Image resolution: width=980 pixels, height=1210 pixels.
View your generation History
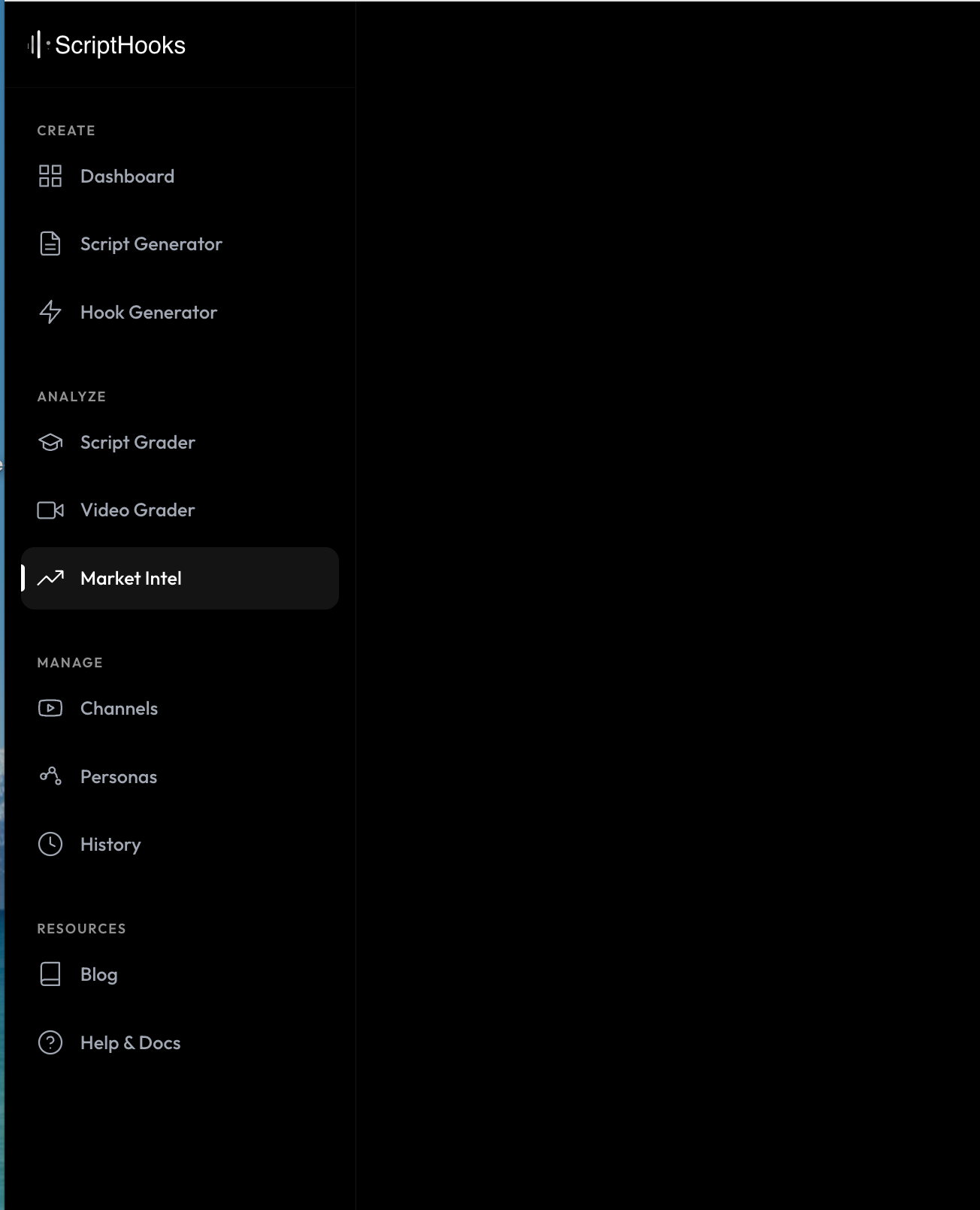point(110,844)
